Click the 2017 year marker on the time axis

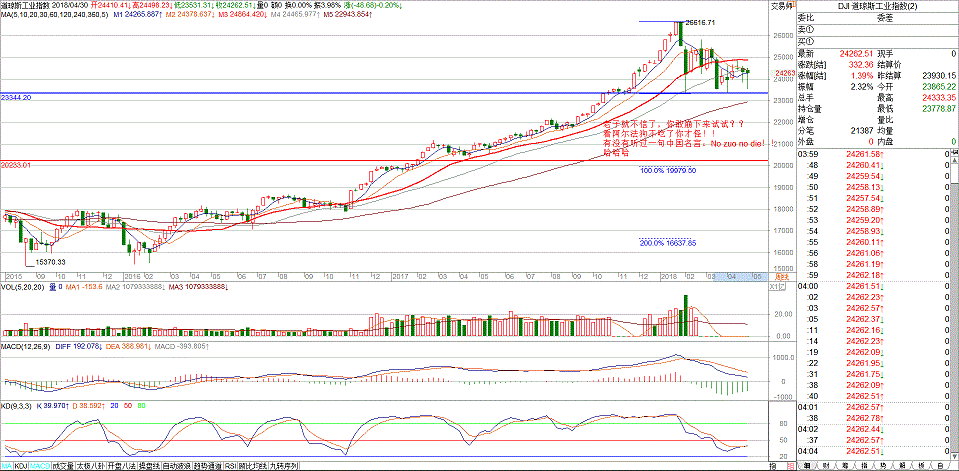(401, 276)
